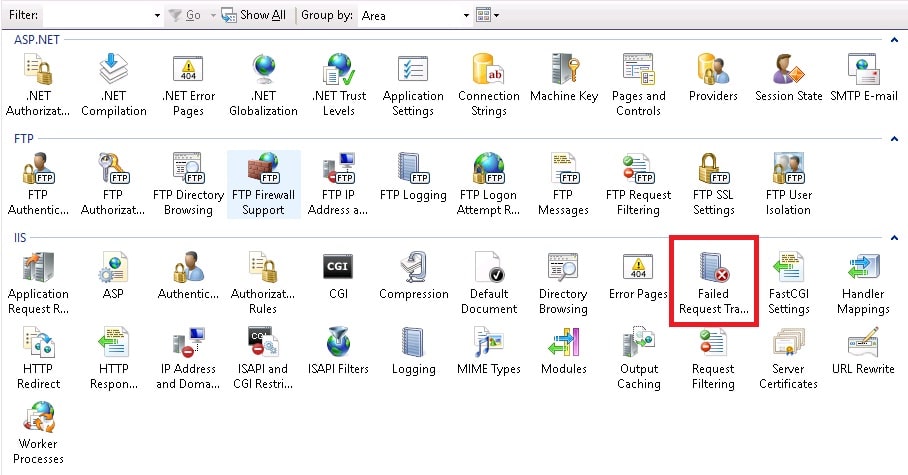Open Connection Strings feature
Viewport: 908px width, 475px height.
pyautogui.click(x=489, y=85)
